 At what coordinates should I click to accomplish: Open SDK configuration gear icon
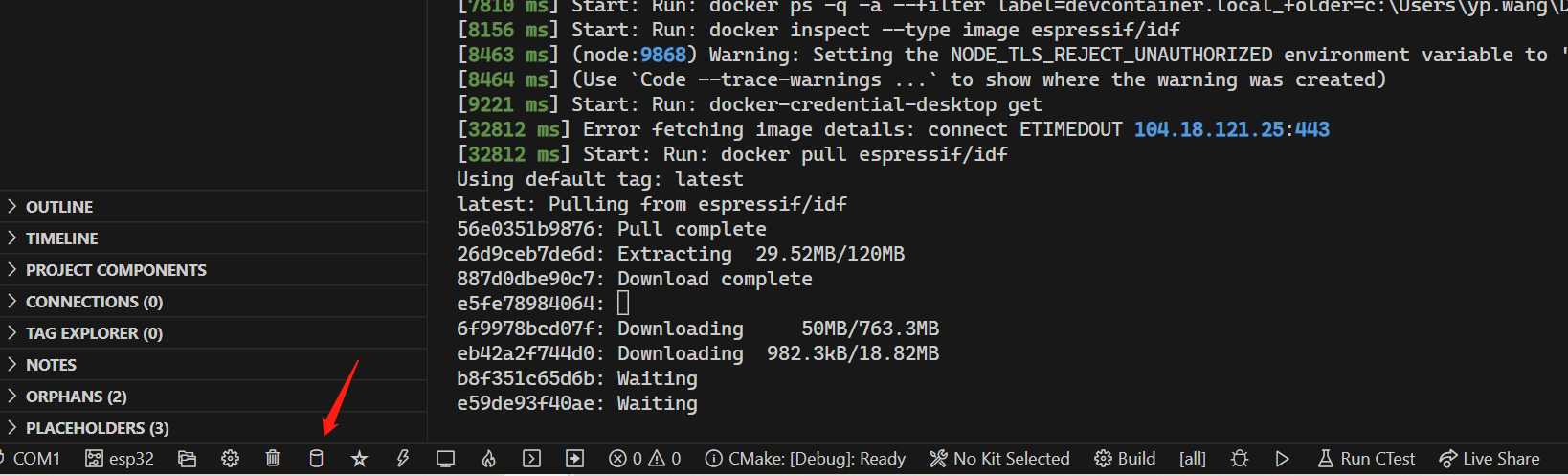pos(230,459)
